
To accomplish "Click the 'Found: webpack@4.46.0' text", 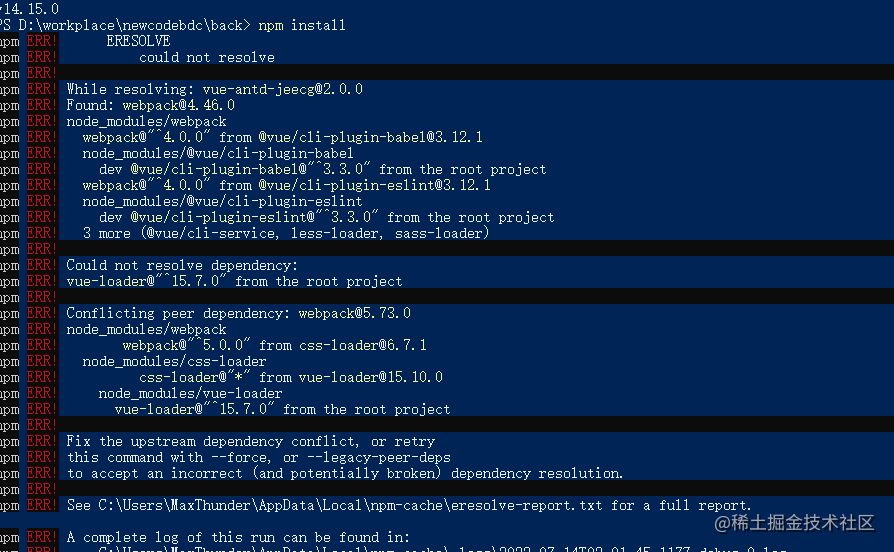I will click(x=151, y=105).
